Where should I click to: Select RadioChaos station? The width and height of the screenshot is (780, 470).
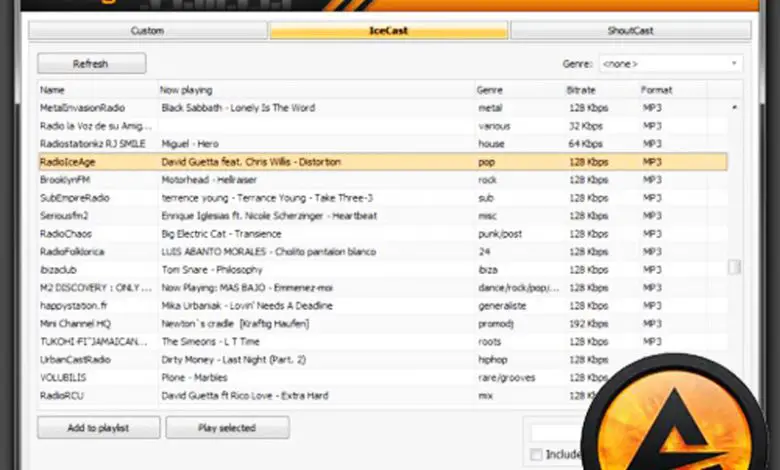tap(66, 234)
